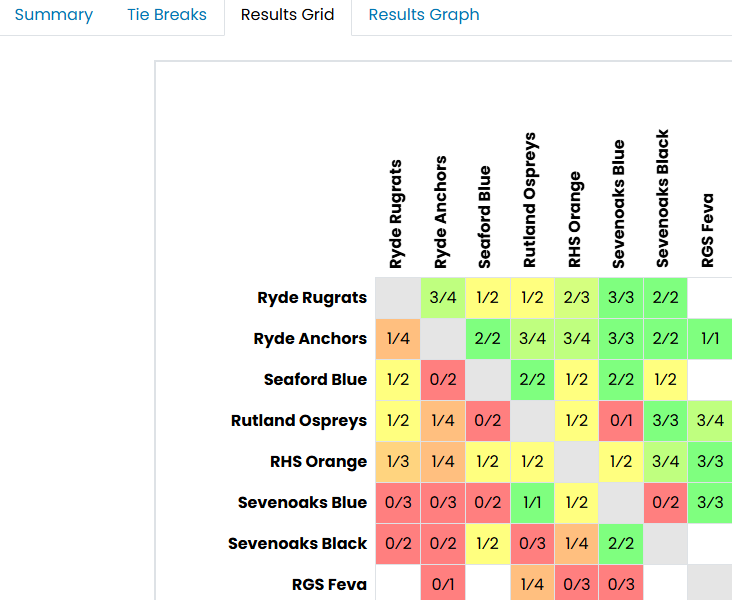Switch to the Summary tab
Image resolution: width=732 pixels, height=600 pixels.
tap(54, 15)
